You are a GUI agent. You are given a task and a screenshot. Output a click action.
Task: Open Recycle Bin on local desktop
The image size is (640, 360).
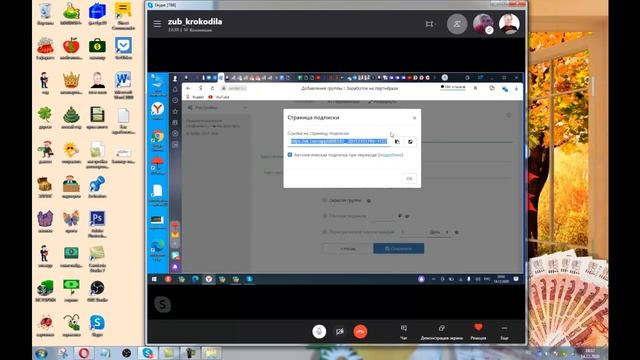45,13
